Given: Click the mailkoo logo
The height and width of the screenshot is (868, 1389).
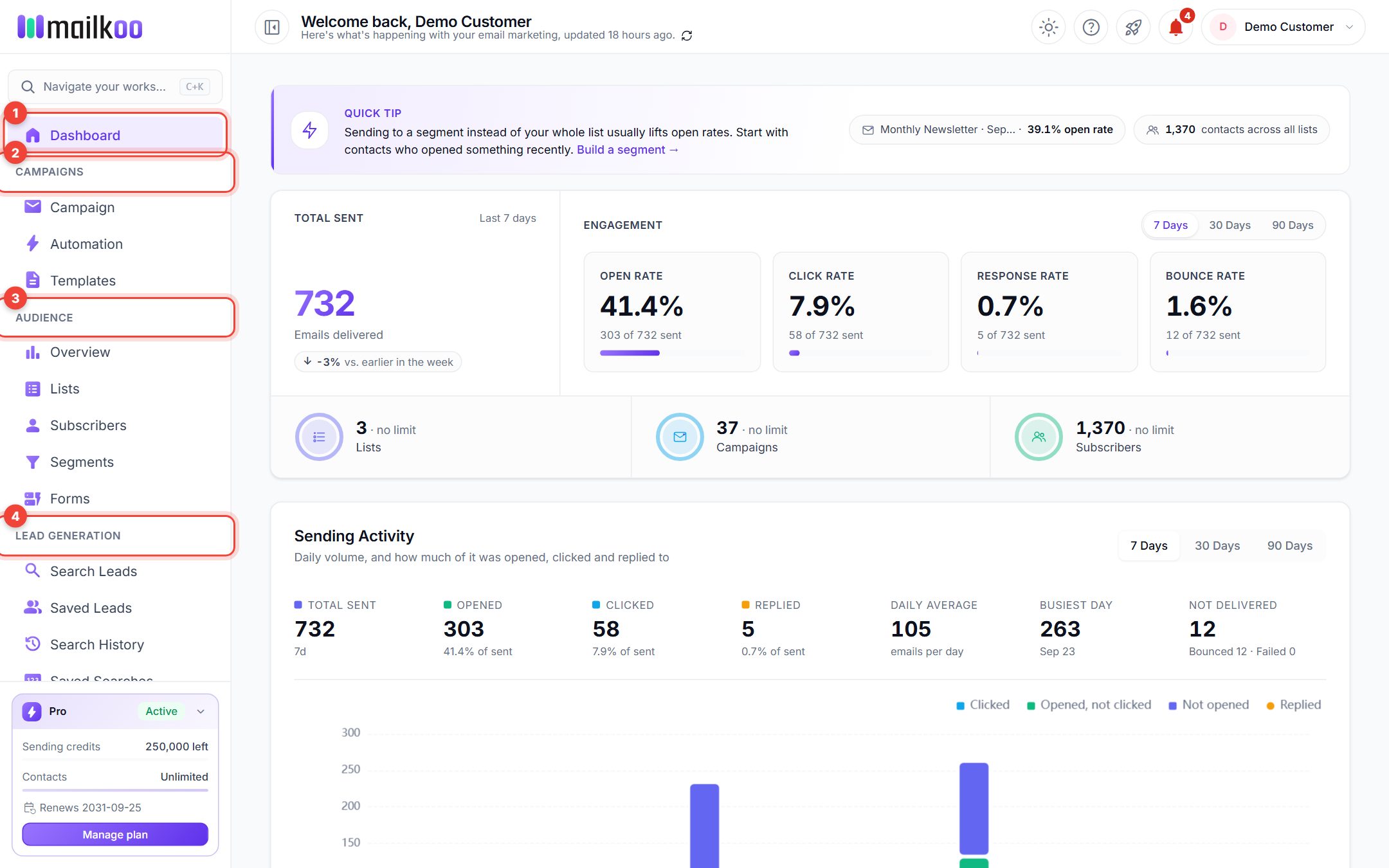Looking at the screenshot, I should (80, 27).
